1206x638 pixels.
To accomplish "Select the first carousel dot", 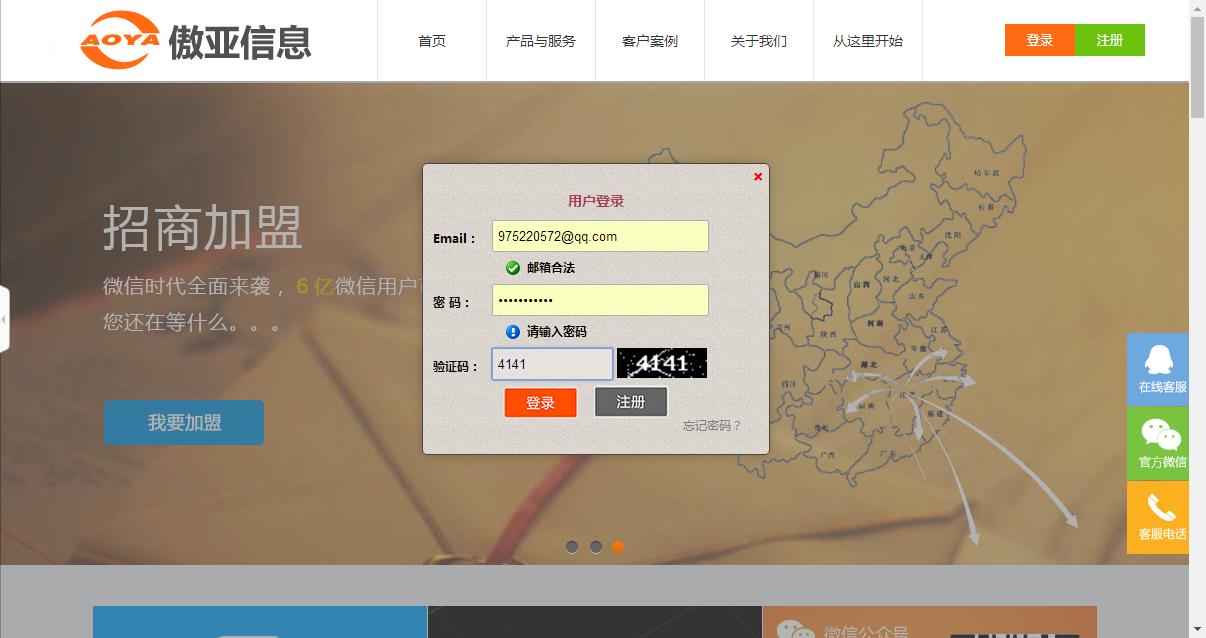I will tap(572, 547).
